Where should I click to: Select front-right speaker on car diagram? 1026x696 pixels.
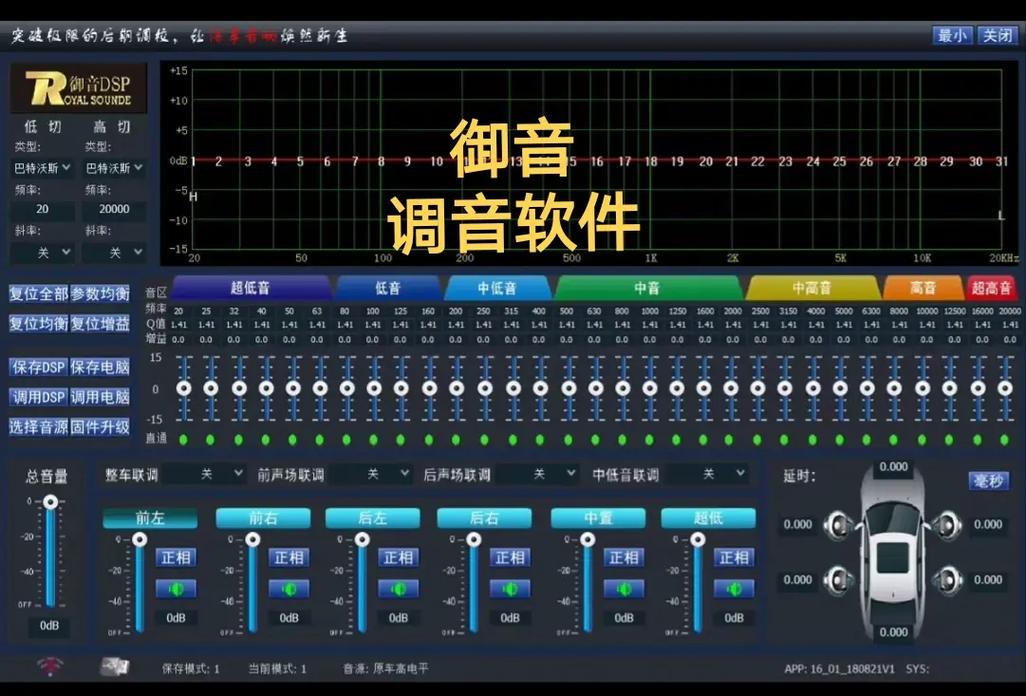pos(947,525)
